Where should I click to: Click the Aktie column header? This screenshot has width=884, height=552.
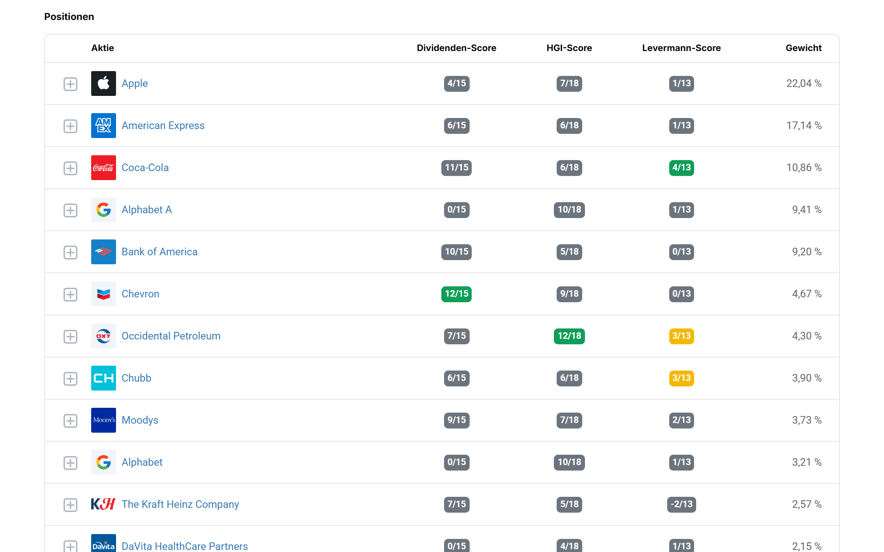coord(103,48)
